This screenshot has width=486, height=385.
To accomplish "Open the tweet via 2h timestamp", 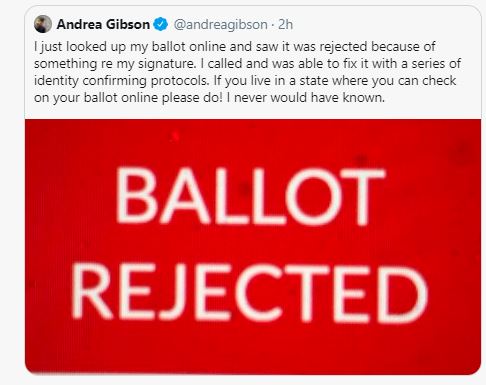I will [285, 24].
